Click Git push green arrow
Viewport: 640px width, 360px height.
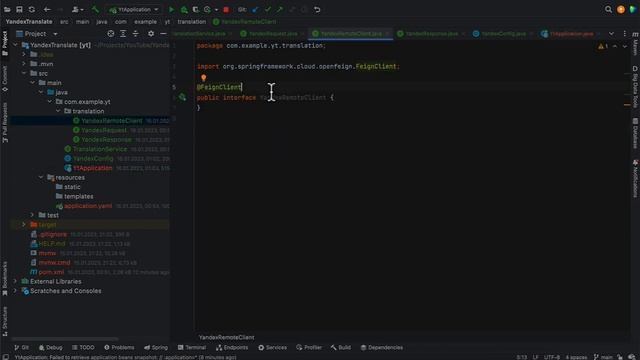click(280, 9)
